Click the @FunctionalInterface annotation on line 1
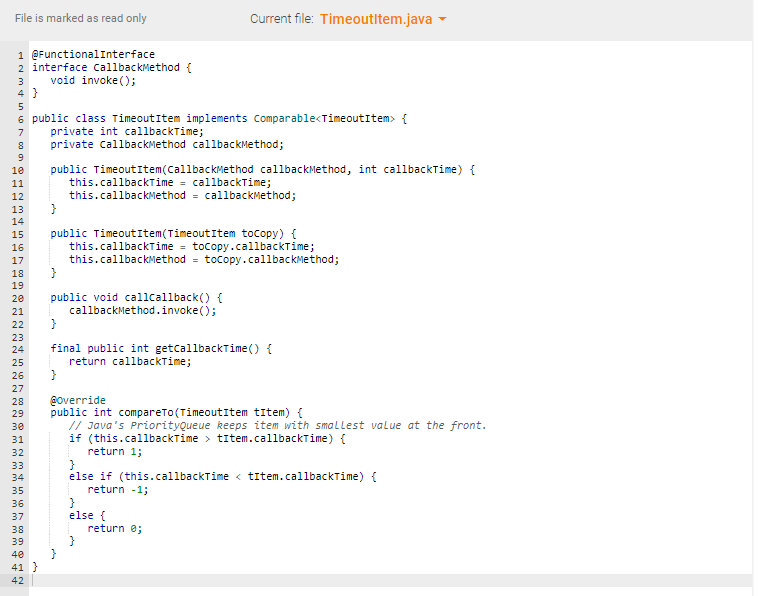 (x=94, y=54)
